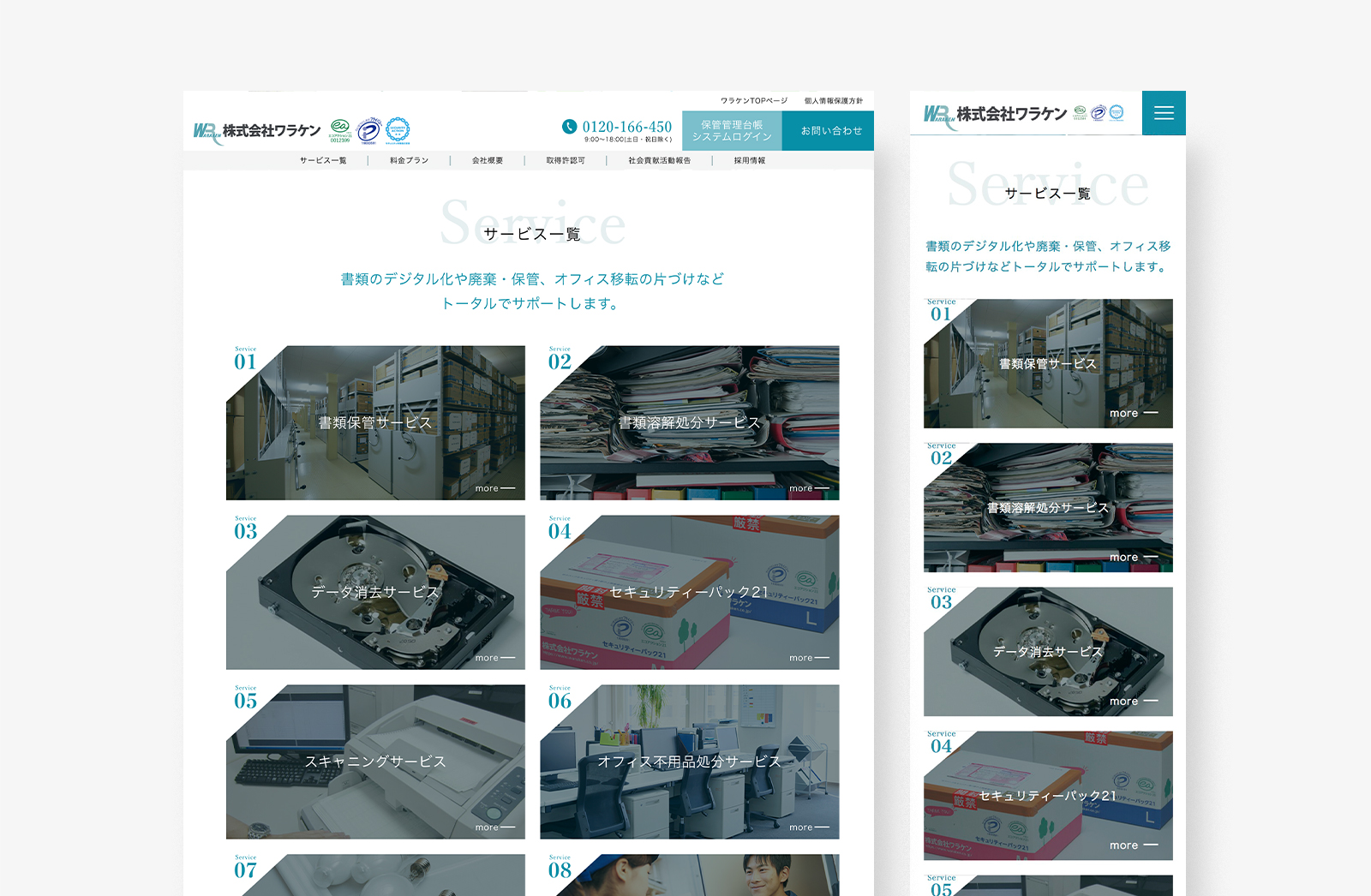Click more on desktop セキュリティーパック21 card

pyautogui.click(x=809, y=658)
